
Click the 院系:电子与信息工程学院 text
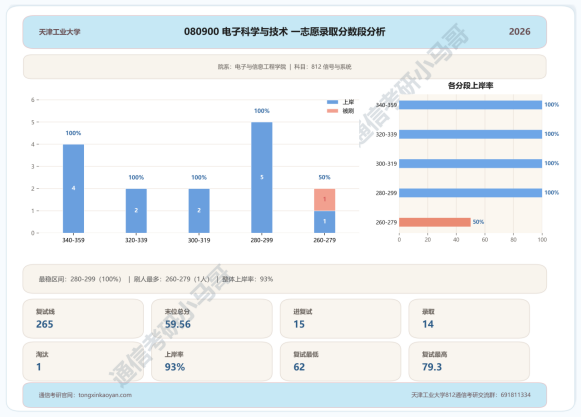(252, 67)
